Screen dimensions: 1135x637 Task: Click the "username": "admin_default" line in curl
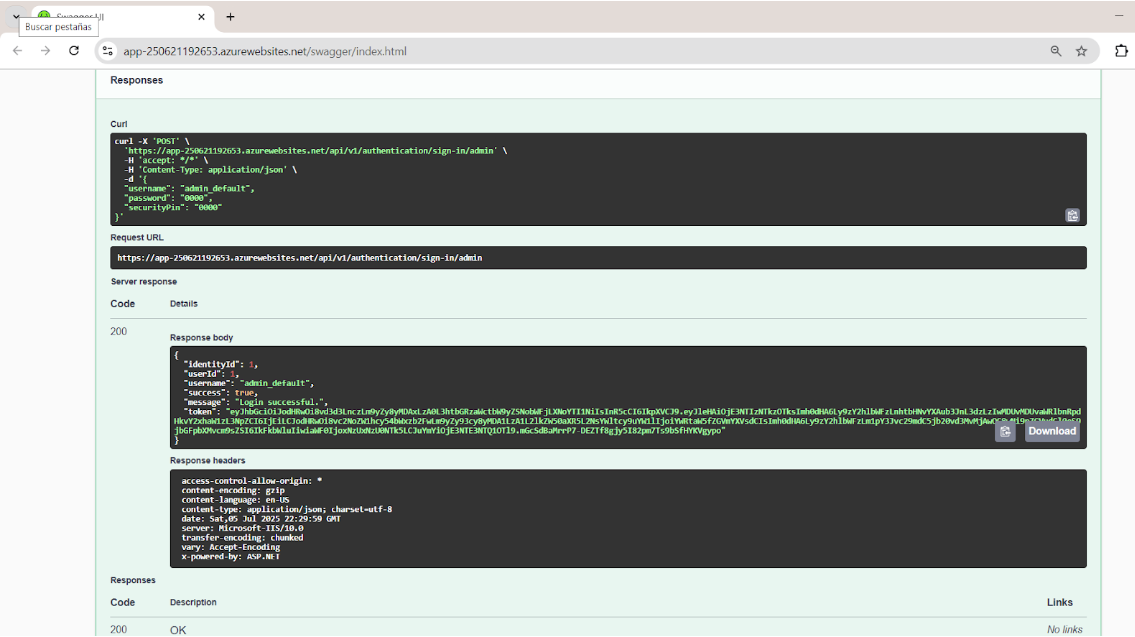(189, 188)
